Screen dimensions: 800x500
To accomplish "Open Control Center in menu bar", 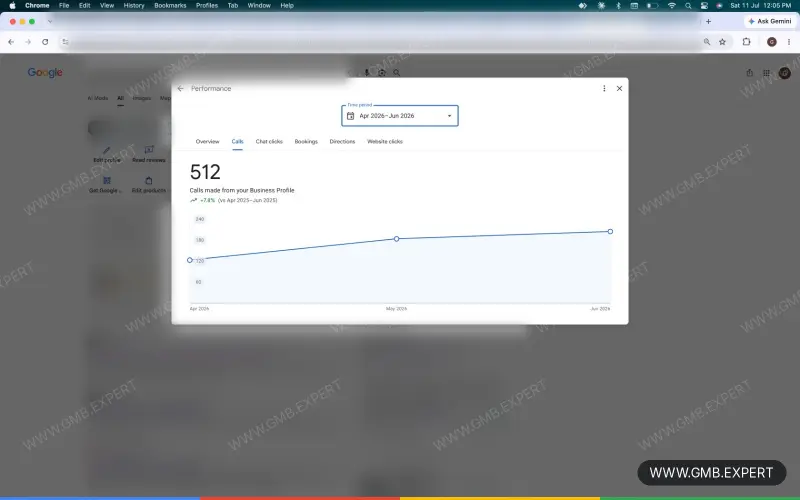I will 704,6.
